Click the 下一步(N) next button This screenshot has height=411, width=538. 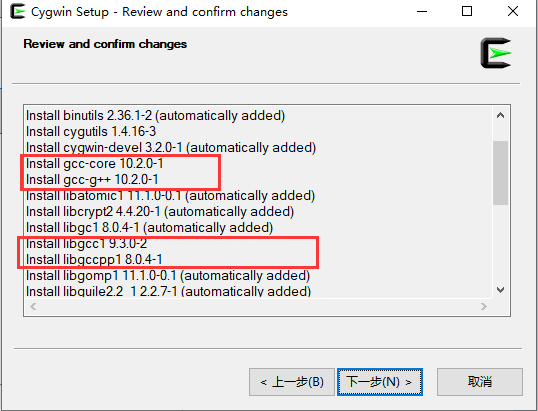pos(379,382)
